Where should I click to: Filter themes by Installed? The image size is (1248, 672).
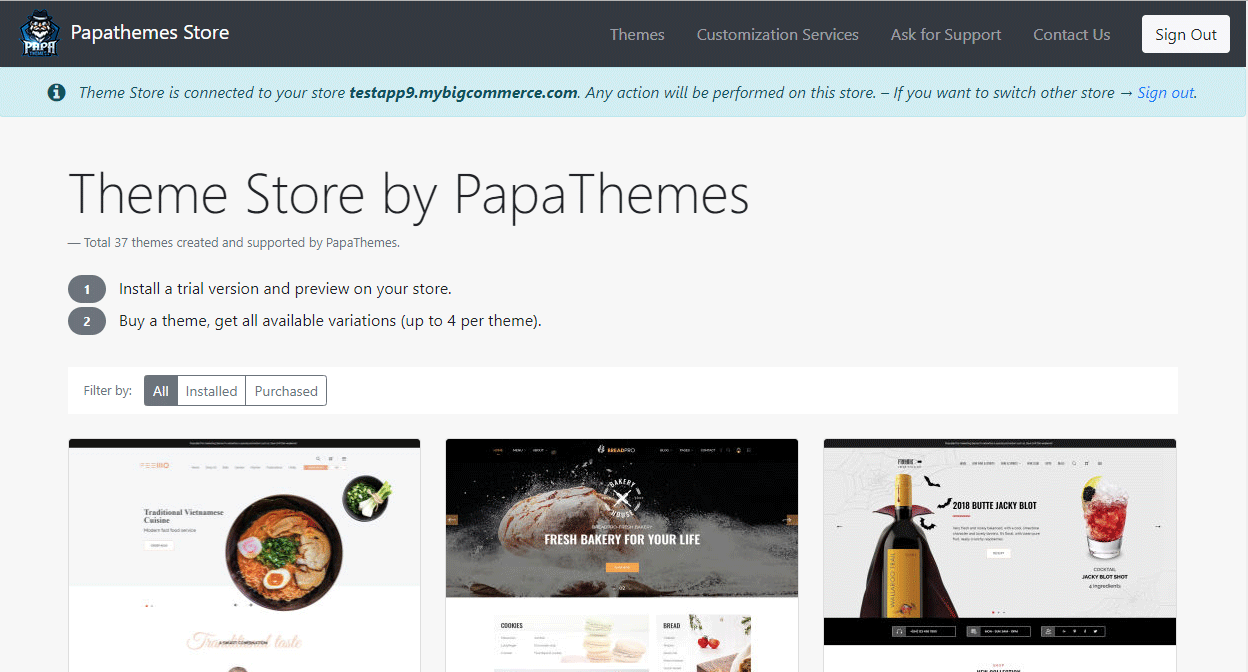pyautogui.click(x=212, y=391)
